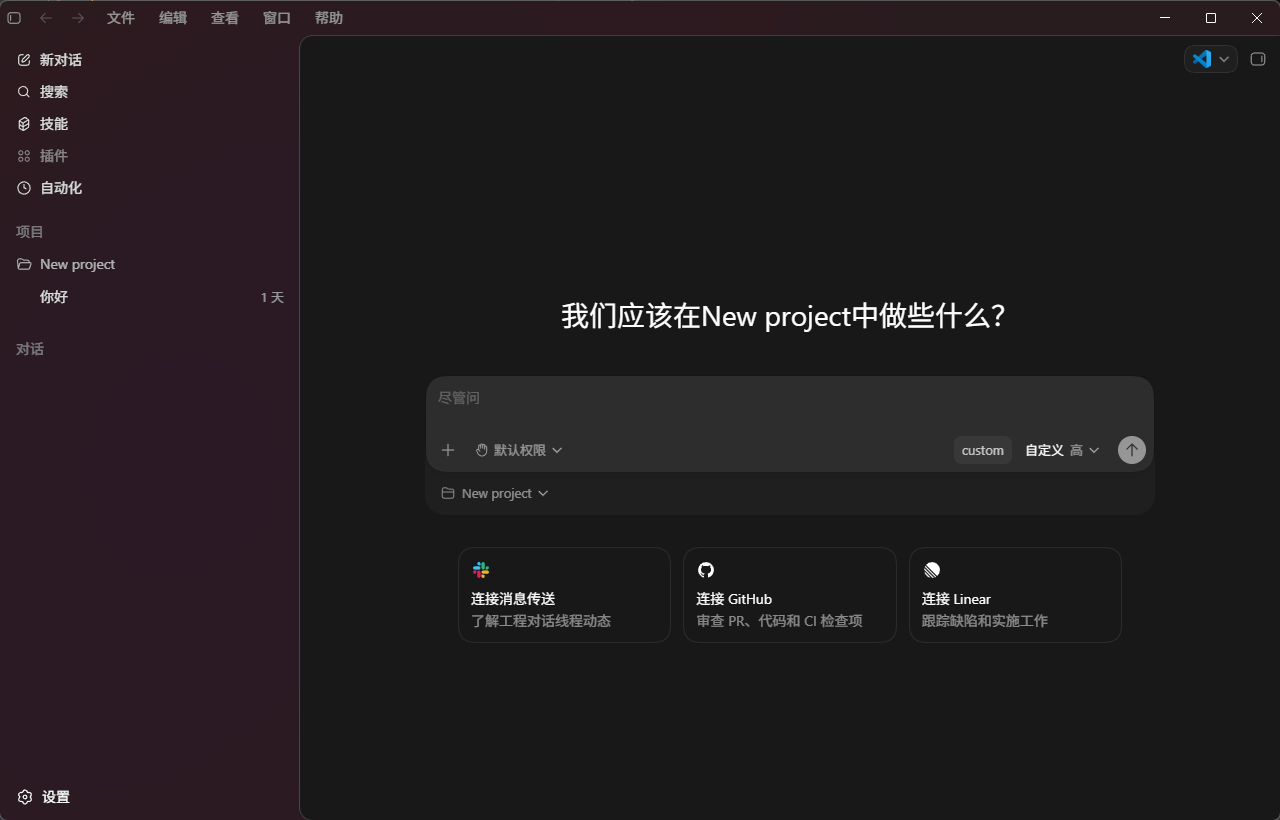Click the Linear logo icon
The image size is (1280, 820).
[x=932, y=570]
